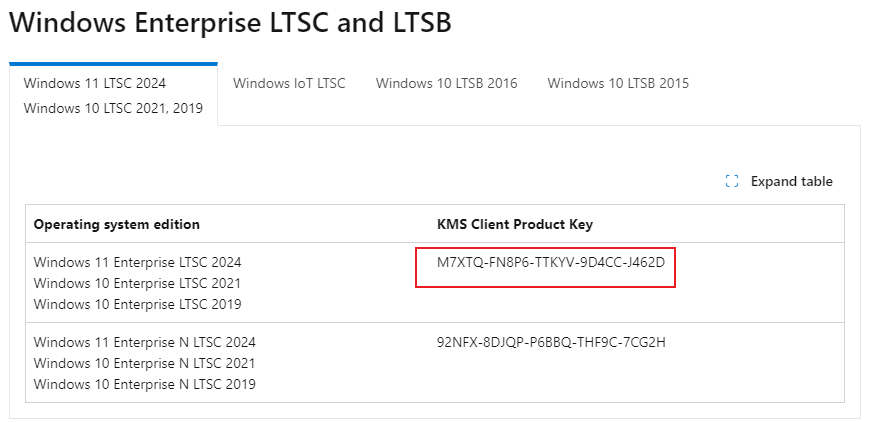Image resolution: width=869 pixels, height=422 pixels.
Task: Click 'Windows 10 LTSC 2021, 2019' tab subtitle line
Action: [113, 108]
